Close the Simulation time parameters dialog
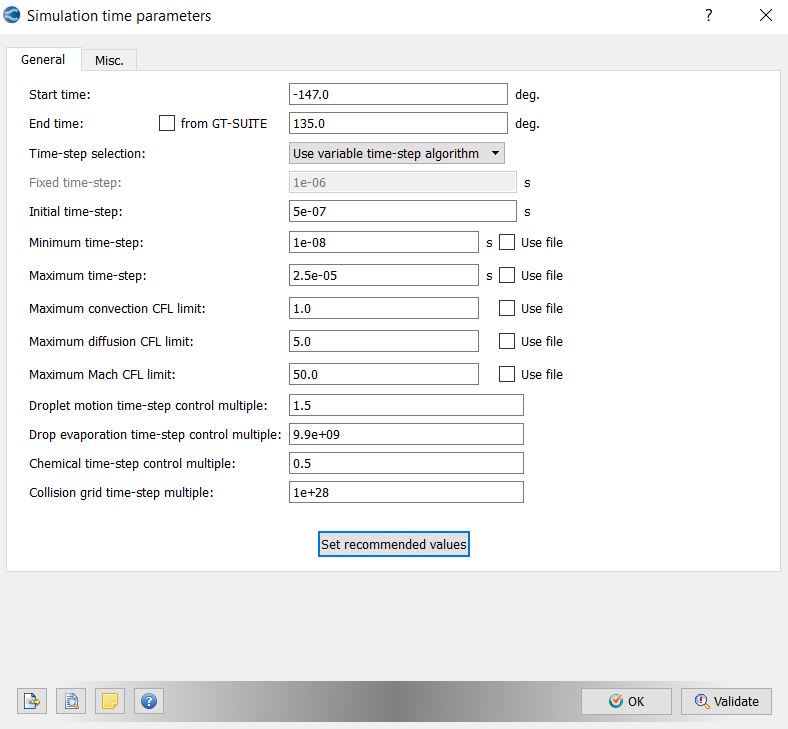Screen dimensions: 788x729 766,16
